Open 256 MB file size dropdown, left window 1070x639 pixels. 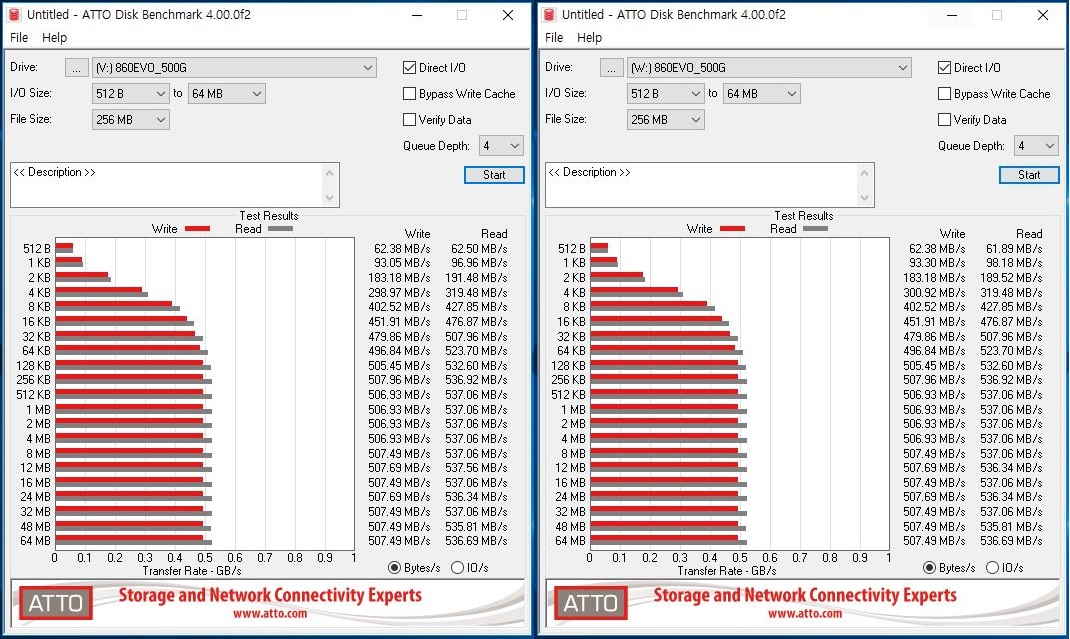[130, 119]
